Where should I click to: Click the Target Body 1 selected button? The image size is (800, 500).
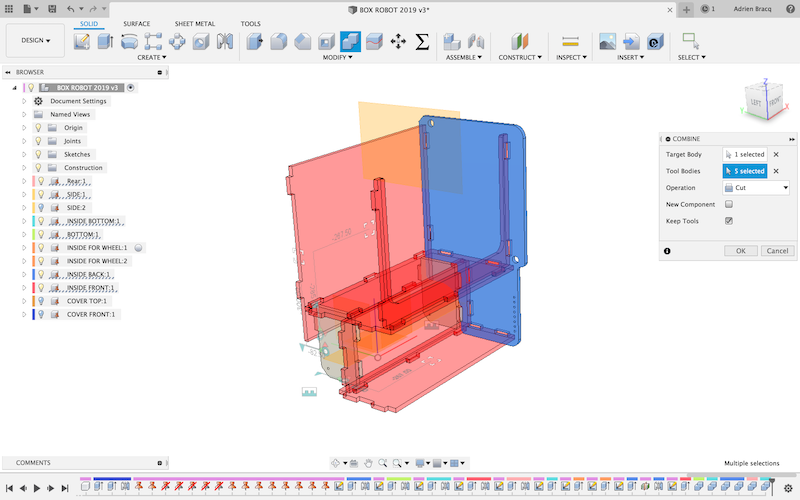[745, 154]
